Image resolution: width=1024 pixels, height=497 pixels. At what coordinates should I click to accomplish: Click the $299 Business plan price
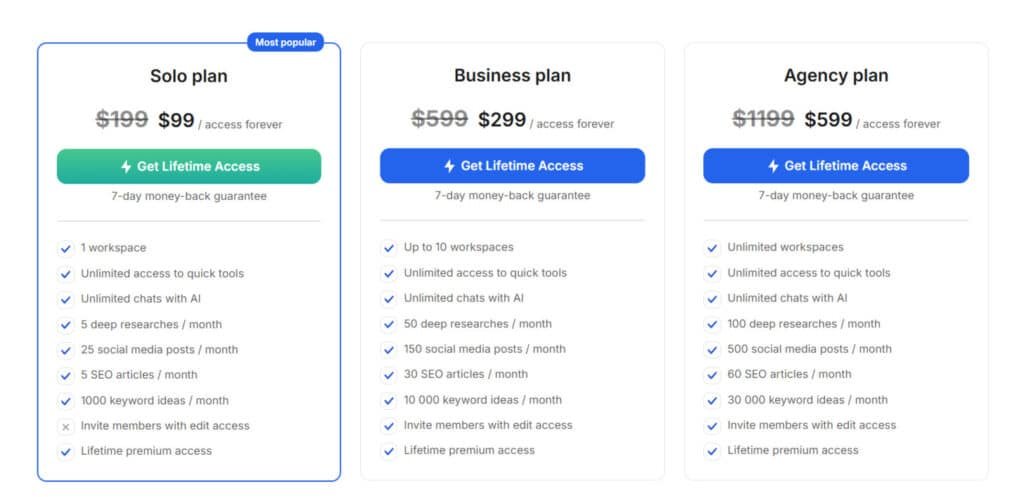(502, 120)
